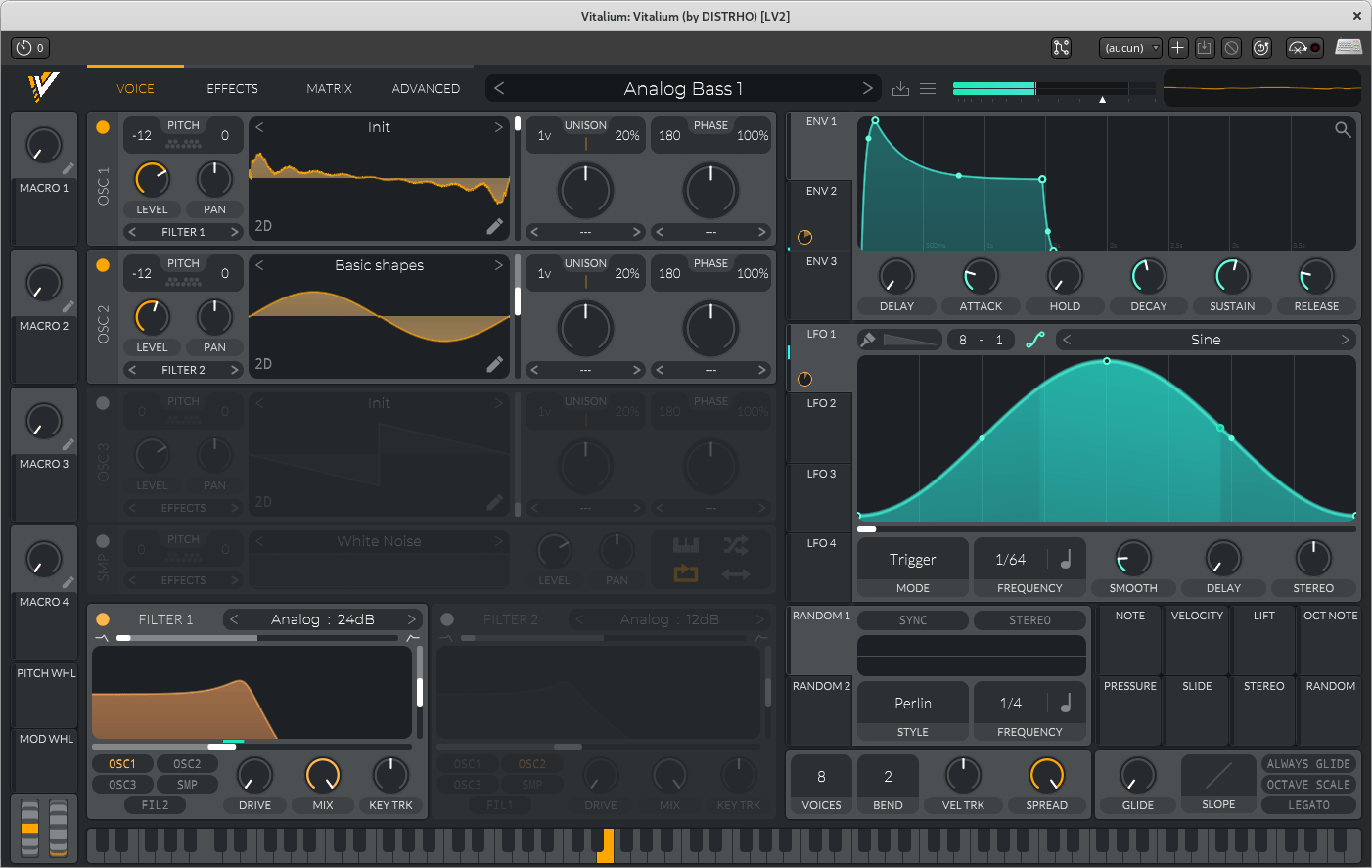Switch to the MATRIX tab
This screenshot has height=868, width=1372.
tap(329, 88)
